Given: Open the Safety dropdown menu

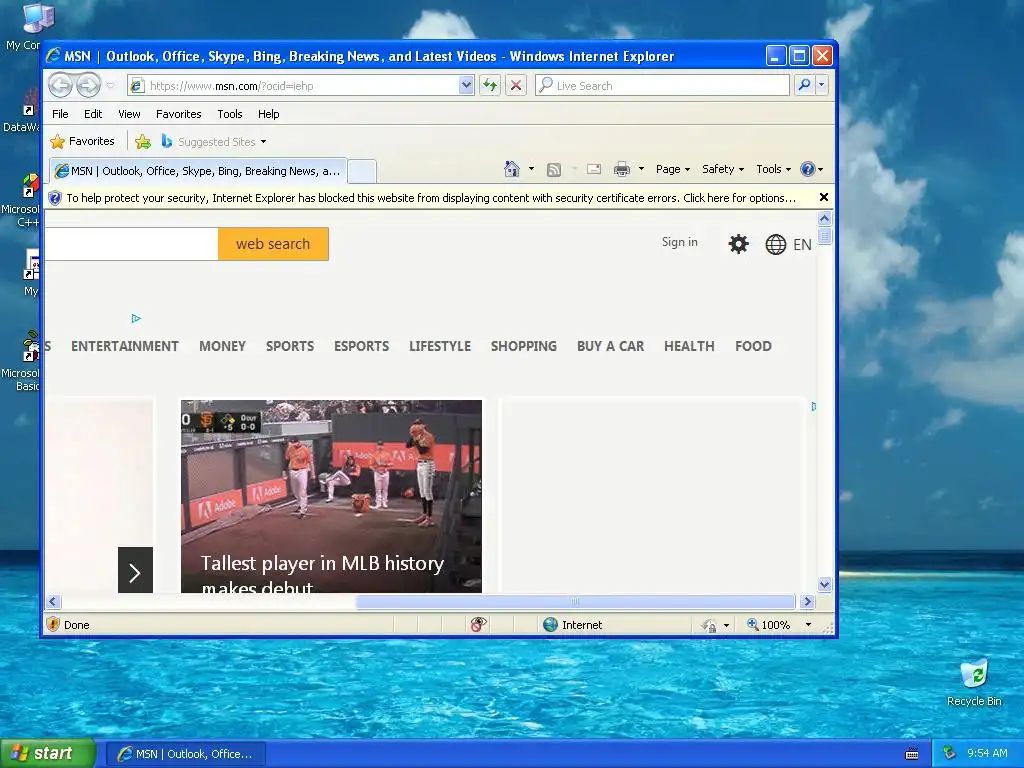Looking at the screenshot, I should click(723, 169).
